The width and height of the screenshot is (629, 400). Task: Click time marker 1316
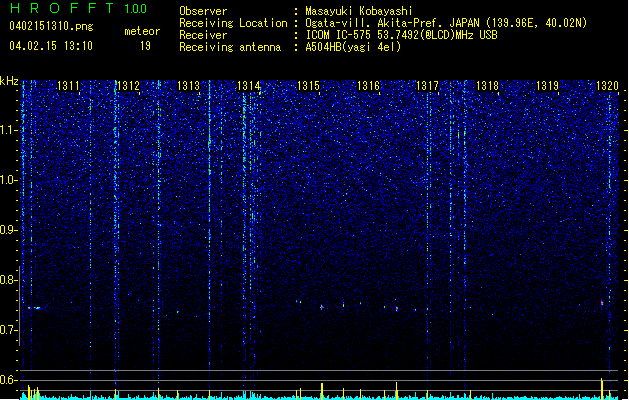tap(368, 85)
